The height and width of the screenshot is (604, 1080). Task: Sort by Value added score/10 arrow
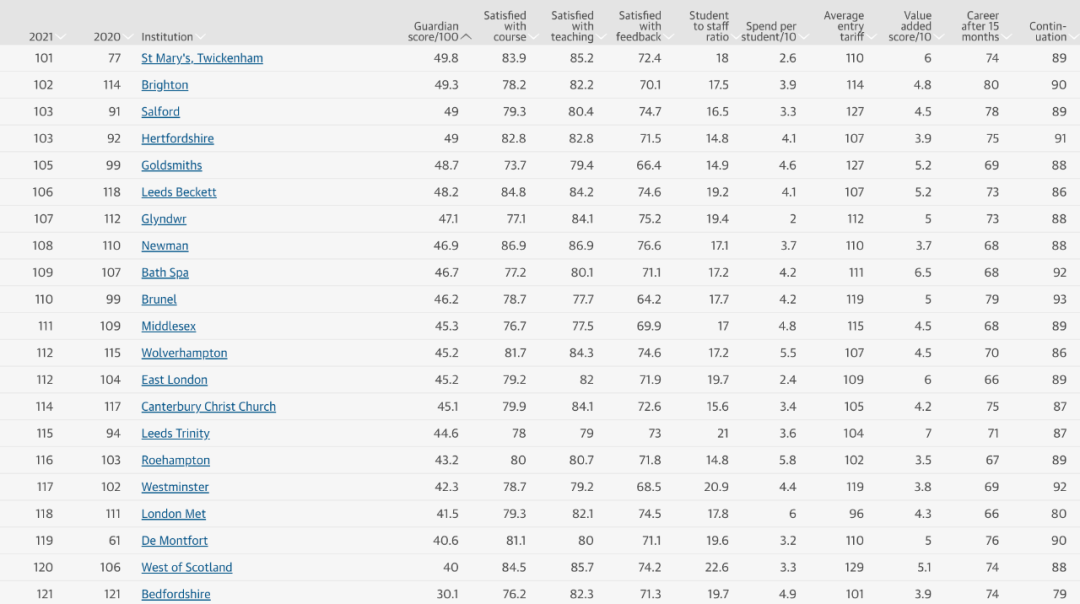pos(938,37)
